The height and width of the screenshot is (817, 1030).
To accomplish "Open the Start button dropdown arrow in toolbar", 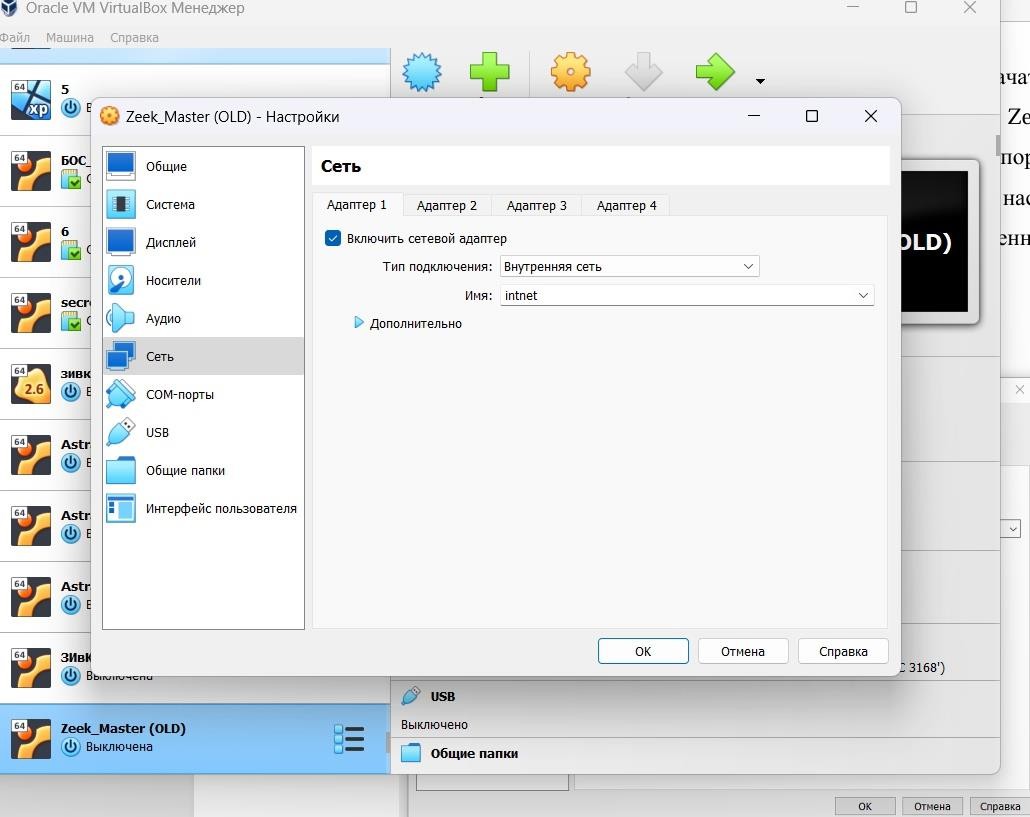I will (760, 81).
